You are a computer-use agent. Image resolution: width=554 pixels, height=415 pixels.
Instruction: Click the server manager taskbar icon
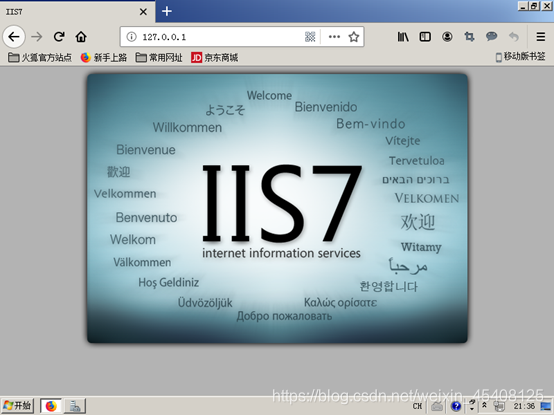[75, 406]
